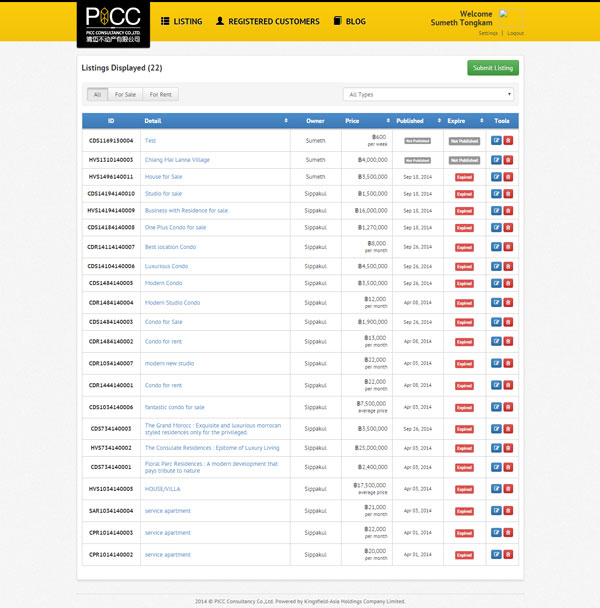Edit the Modern Condo listing CDS1484140005
600x608 pixels.
(496, 283)
